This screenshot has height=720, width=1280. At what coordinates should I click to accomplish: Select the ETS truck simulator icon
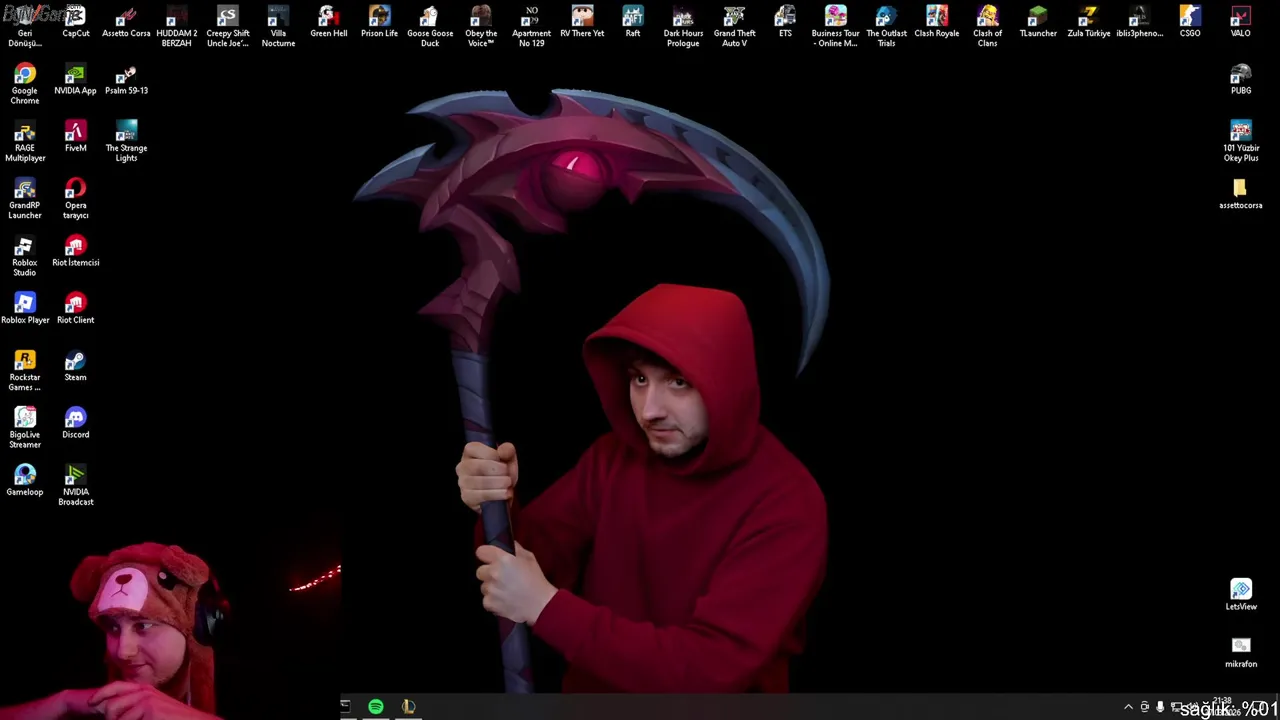(x=785, y=22)
